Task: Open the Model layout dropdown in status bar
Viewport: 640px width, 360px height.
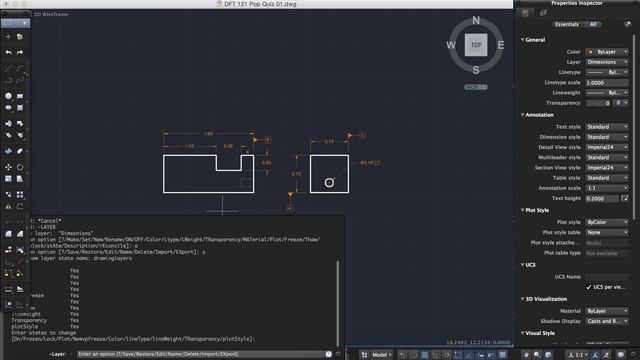Action: pos(382,355)
